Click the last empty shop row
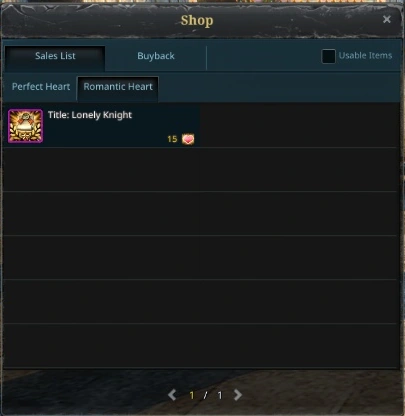 pyautogui.click(x=200, y=345)
